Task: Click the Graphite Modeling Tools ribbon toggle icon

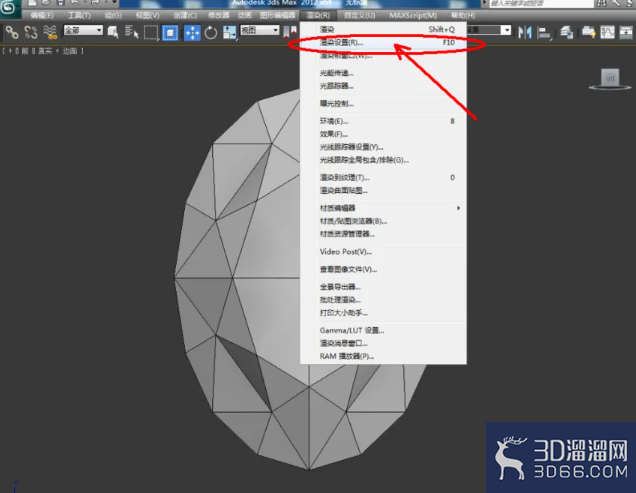Action: [588, 32]
